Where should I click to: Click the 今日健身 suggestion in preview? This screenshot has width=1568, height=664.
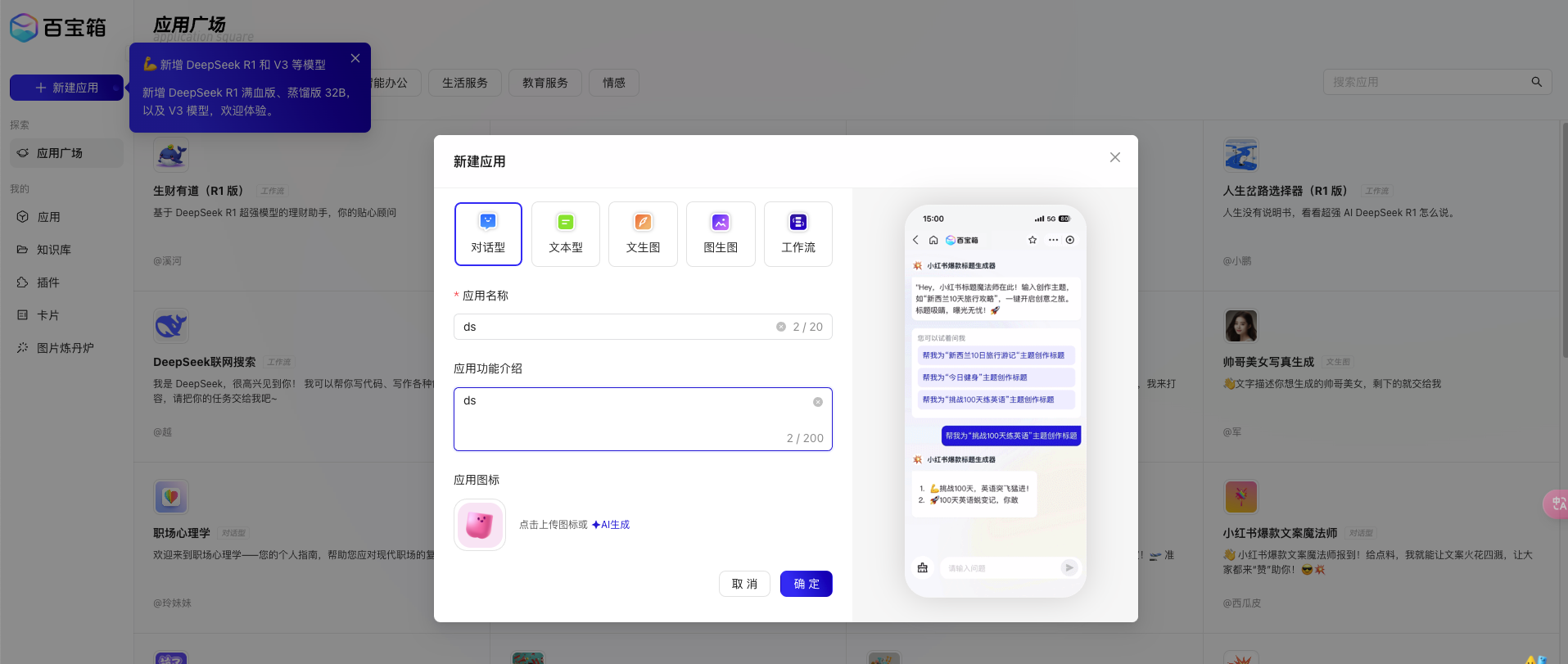[x=996, y=377]
